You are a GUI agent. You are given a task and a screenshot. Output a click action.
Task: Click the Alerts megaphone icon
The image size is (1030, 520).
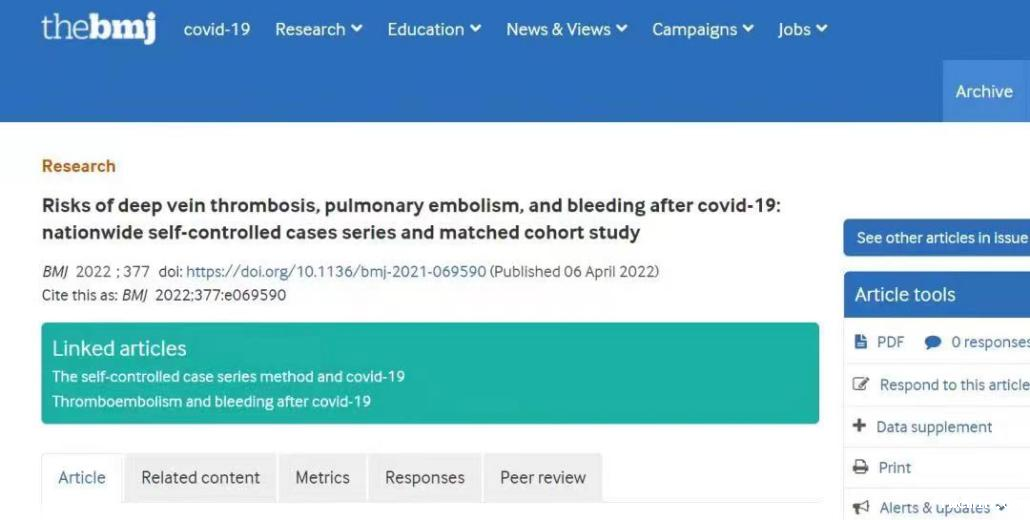[860, 508]
